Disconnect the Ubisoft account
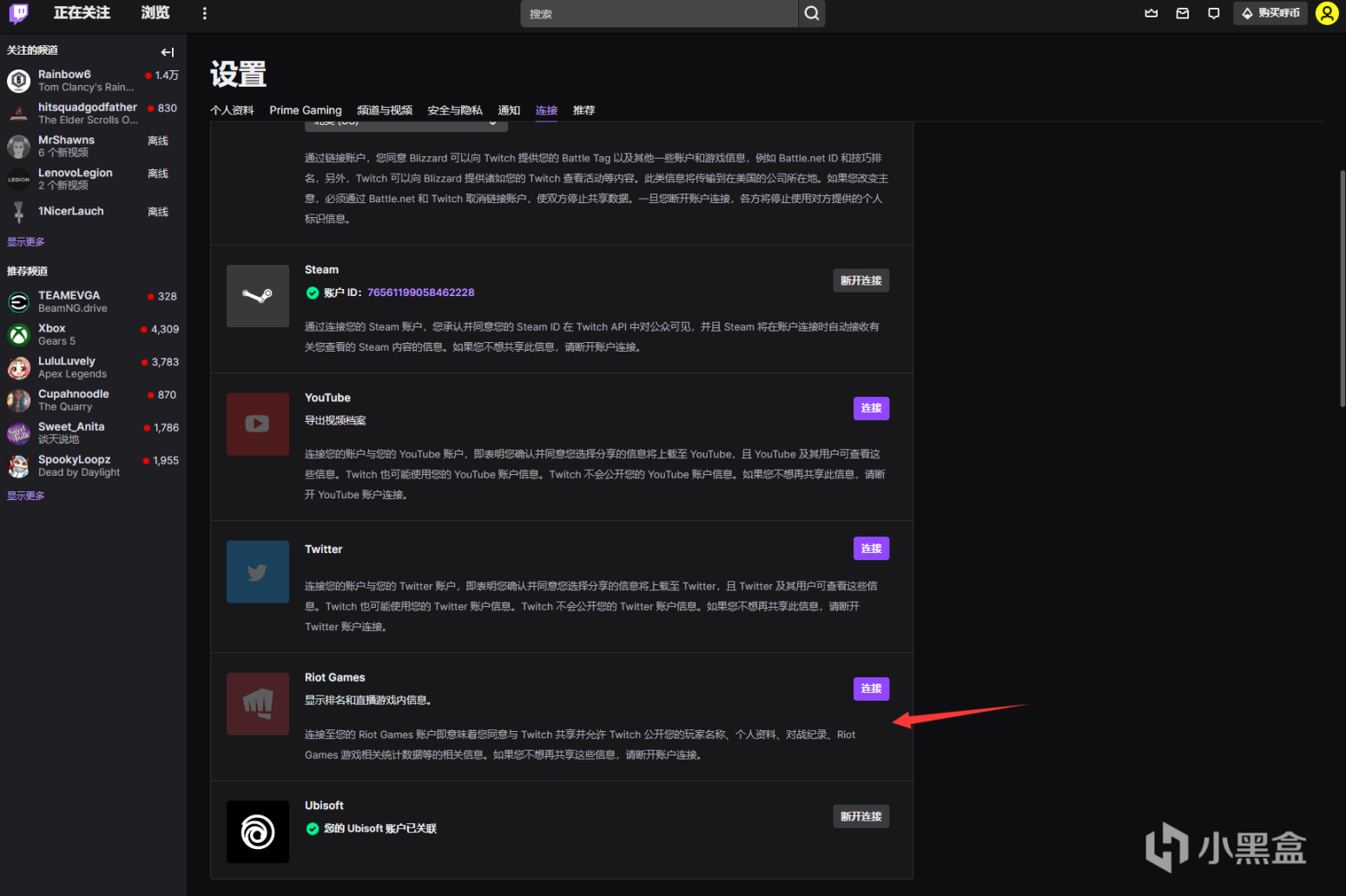 pyautogui.click(x=861, y=816)
